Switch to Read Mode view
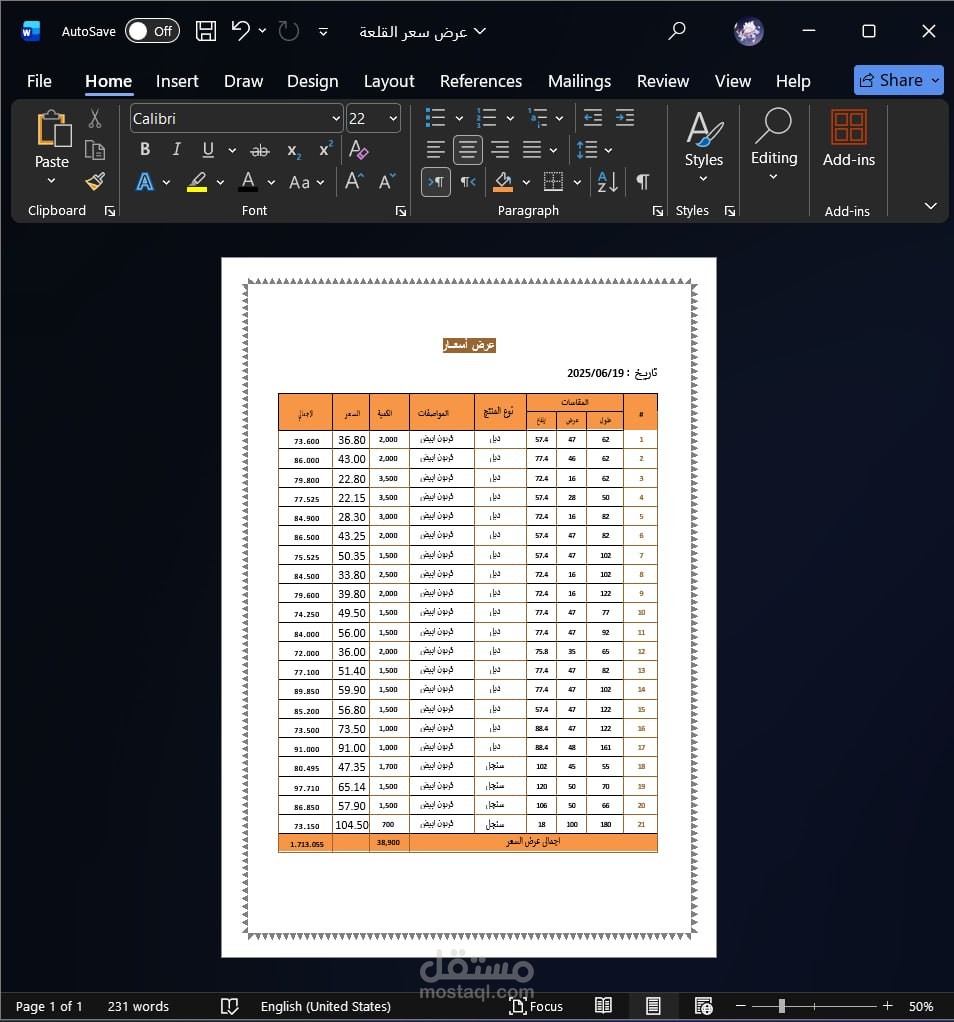The height and width of the screenshot is (1022, 954). click(603, 1006)
